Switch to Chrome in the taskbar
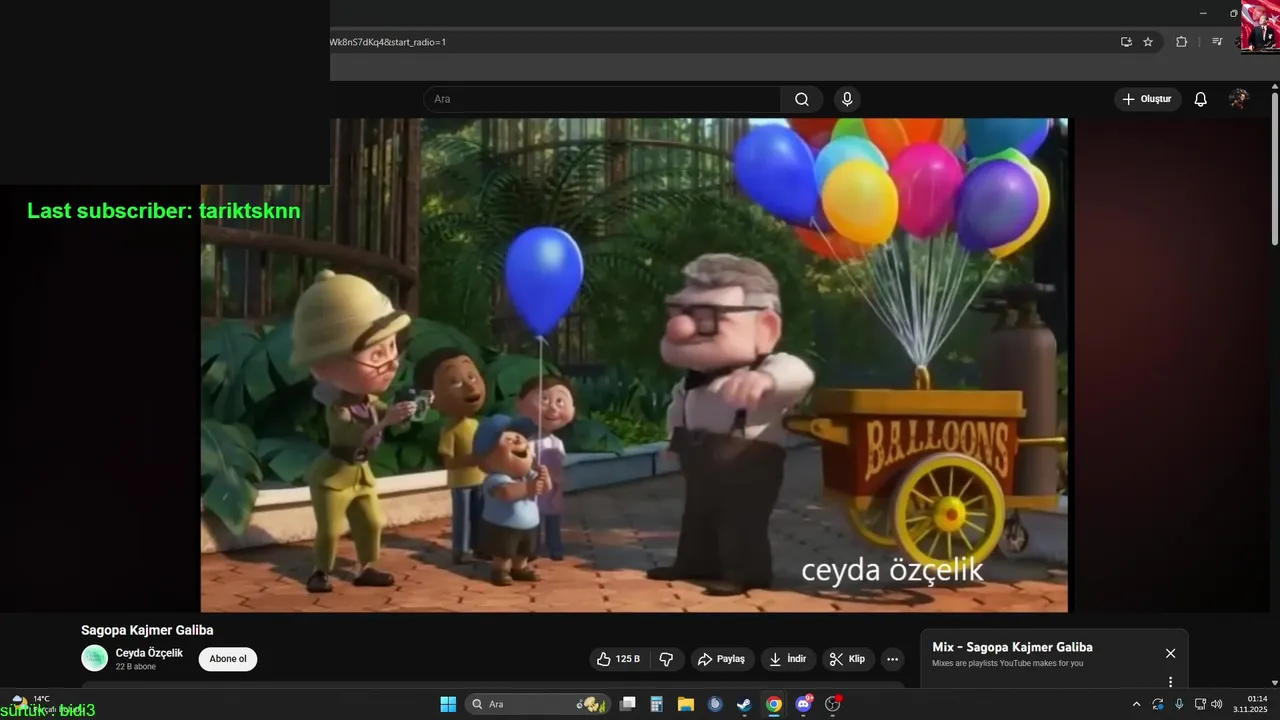Viewport: 1280px width, 720px height. (x=773, y=704)
